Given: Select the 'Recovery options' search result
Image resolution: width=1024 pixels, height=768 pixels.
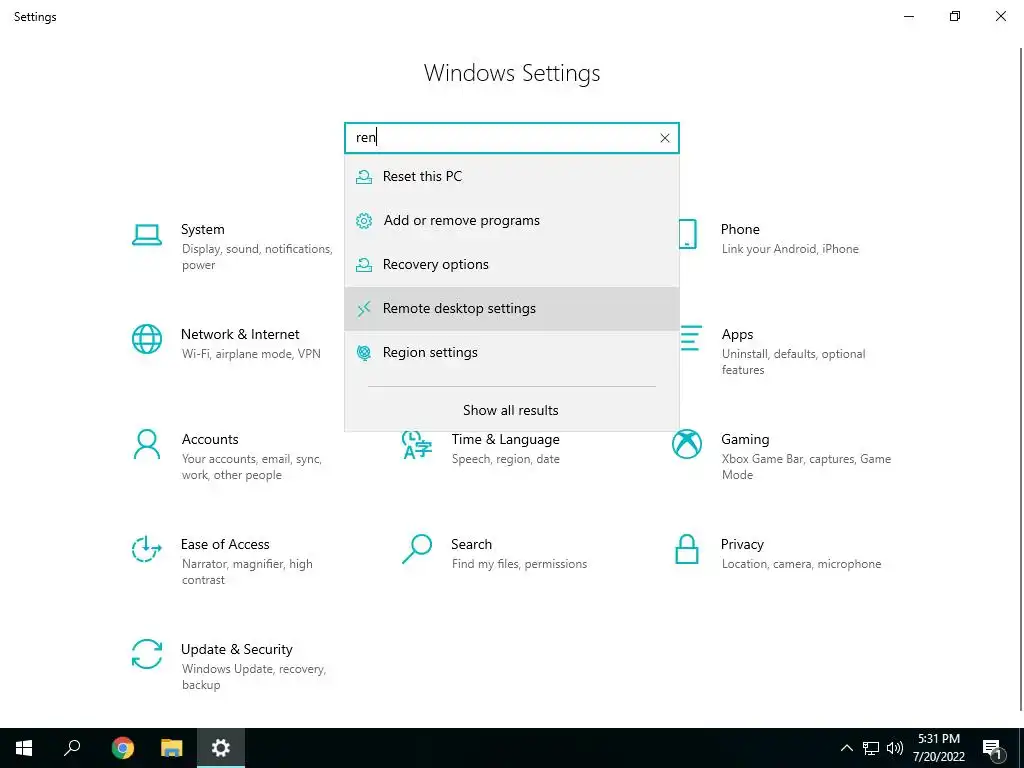Looking at the screenshot, I should point(512,264).
